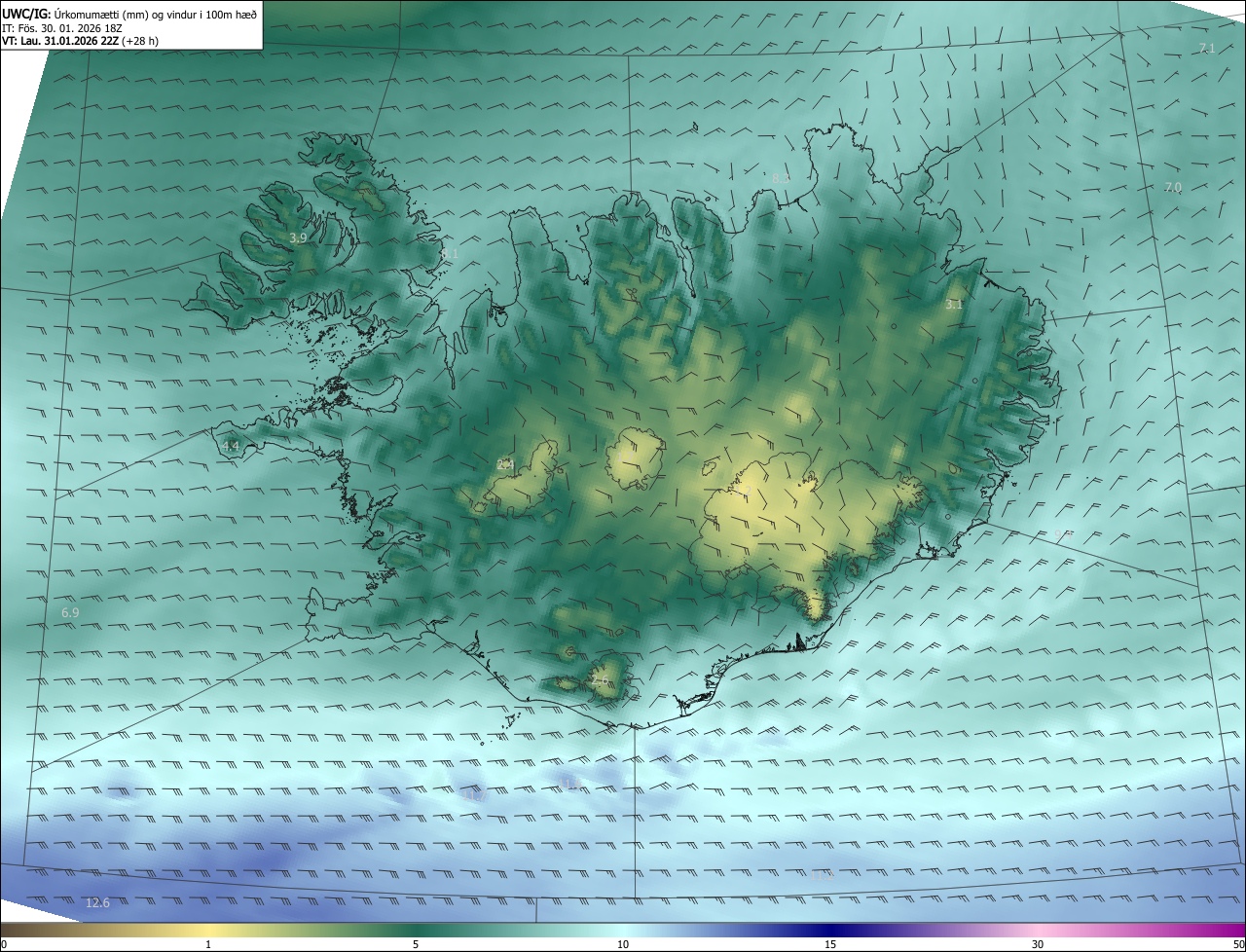Click the 4.4 value label on the western peninsula
The width and height of the screenshot is (1246, 952).
click(x=231, y=446)
